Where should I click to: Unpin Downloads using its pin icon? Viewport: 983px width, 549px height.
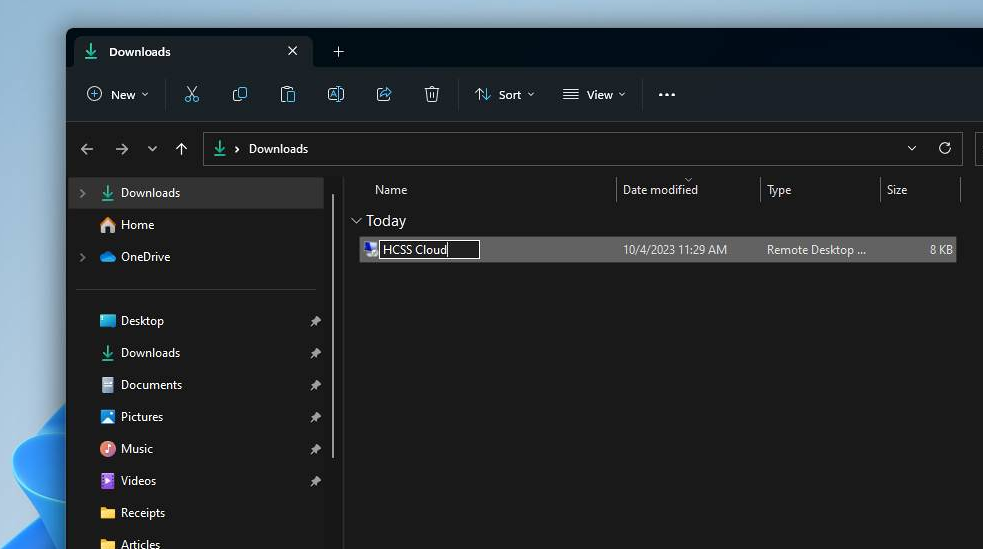click(x=315, y=353)
